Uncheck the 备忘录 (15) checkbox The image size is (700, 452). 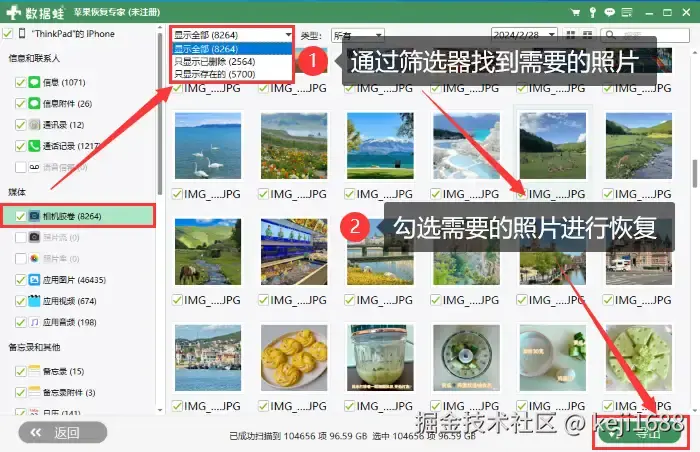tap(20, 371)
